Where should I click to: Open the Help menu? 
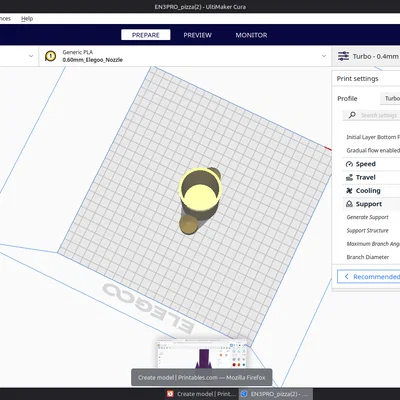click(x=27, y=19)
